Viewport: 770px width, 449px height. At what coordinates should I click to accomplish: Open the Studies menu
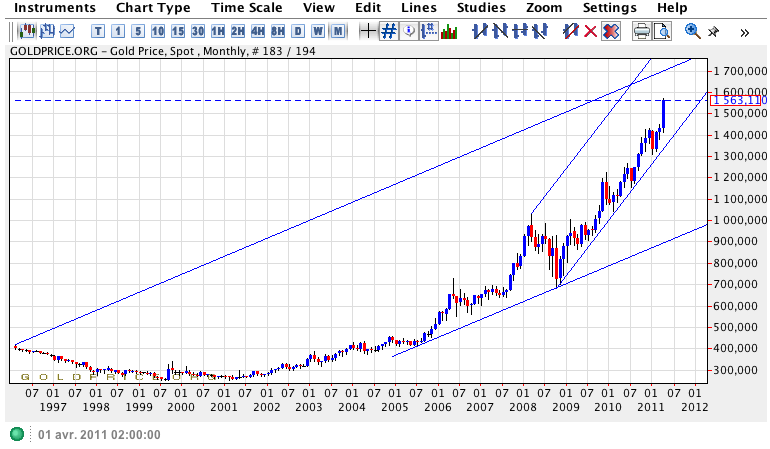pos(481,8)
